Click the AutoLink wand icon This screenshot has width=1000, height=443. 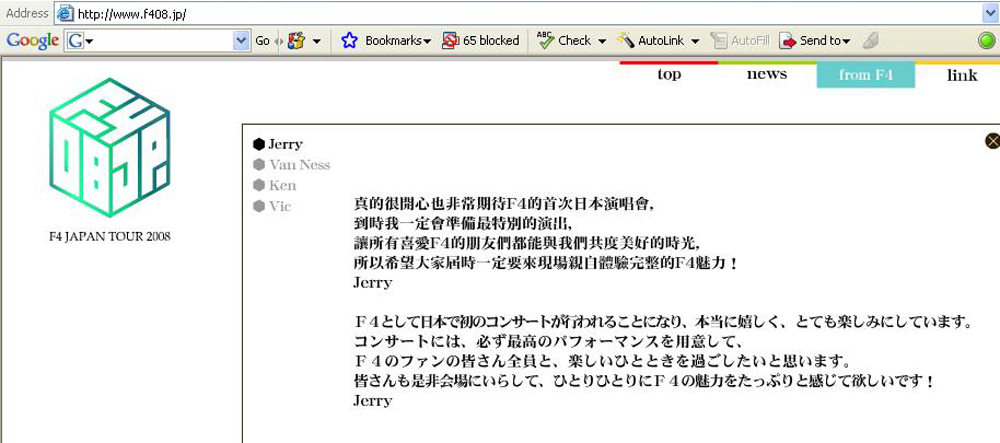[x=626, y=40]
